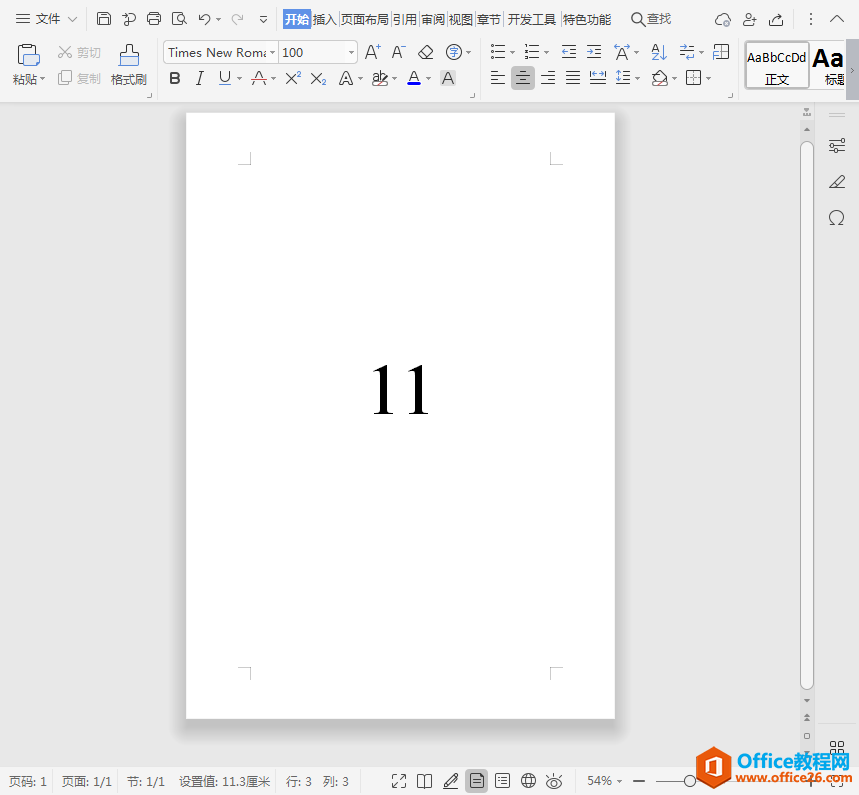Click the decrease indent icon

[569, 53]
